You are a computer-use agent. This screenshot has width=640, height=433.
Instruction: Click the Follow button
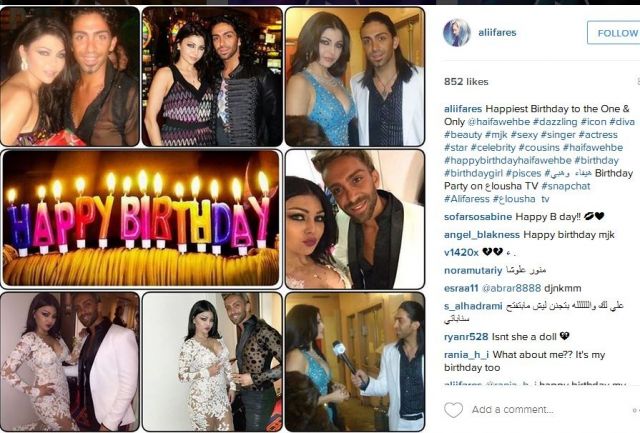click(x=614, y=33)
